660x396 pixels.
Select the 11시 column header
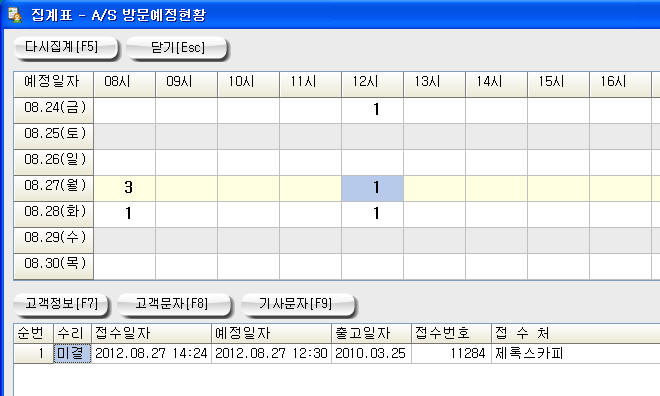(x=310, y=85)
